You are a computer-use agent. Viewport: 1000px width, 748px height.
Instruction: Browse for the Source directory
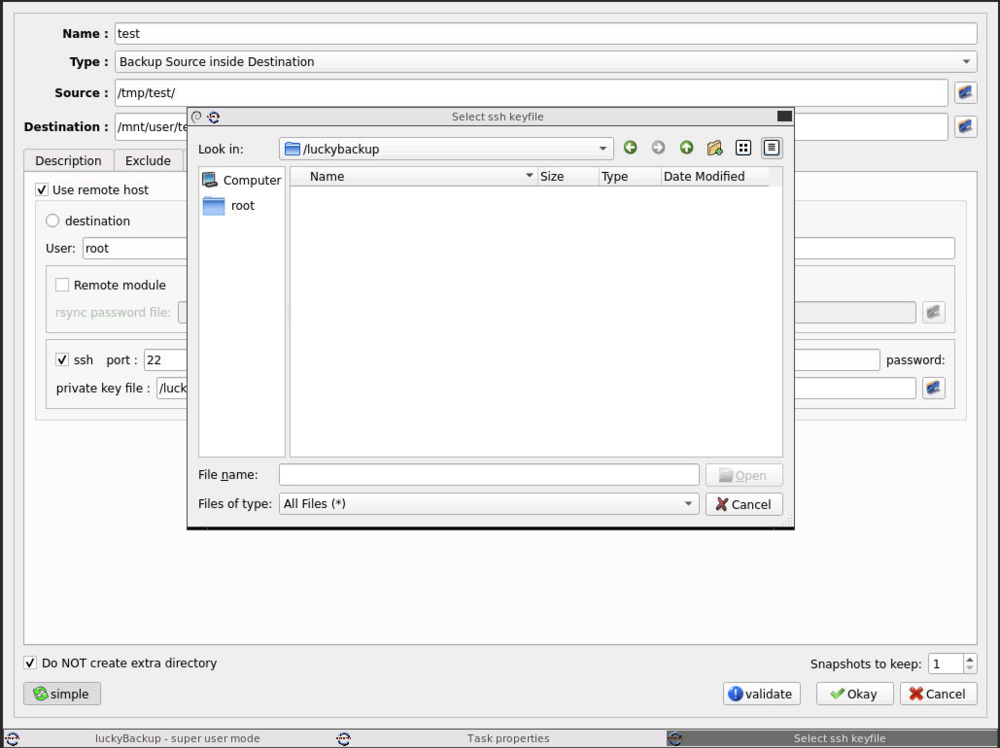[966, 92]
